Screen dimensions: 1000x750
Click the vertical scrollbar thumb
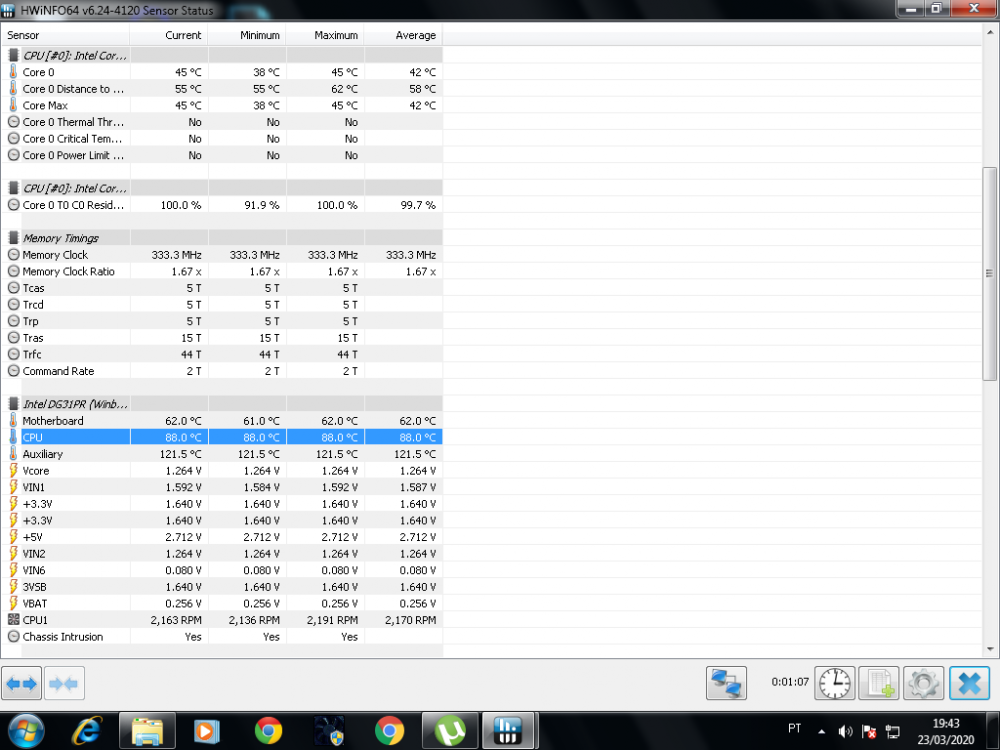(x=990, y=273)
